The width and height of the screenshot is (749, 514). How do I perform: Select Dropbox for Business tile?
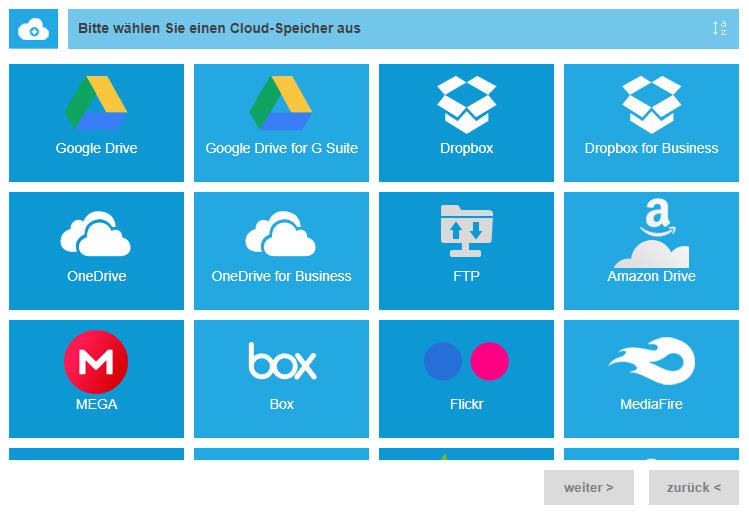click(651, 123)
